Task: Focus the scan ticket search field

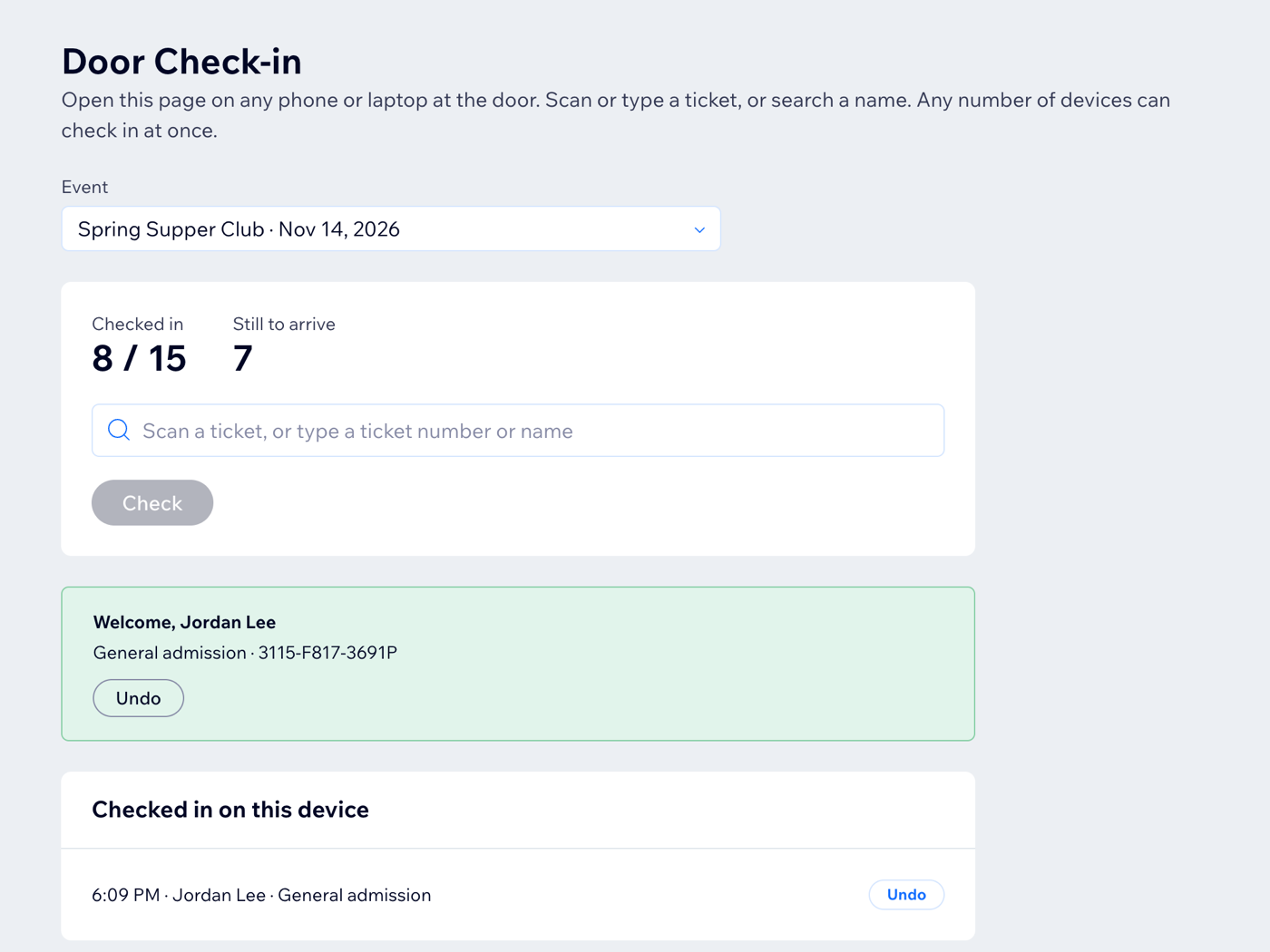Action: point(518,431)
